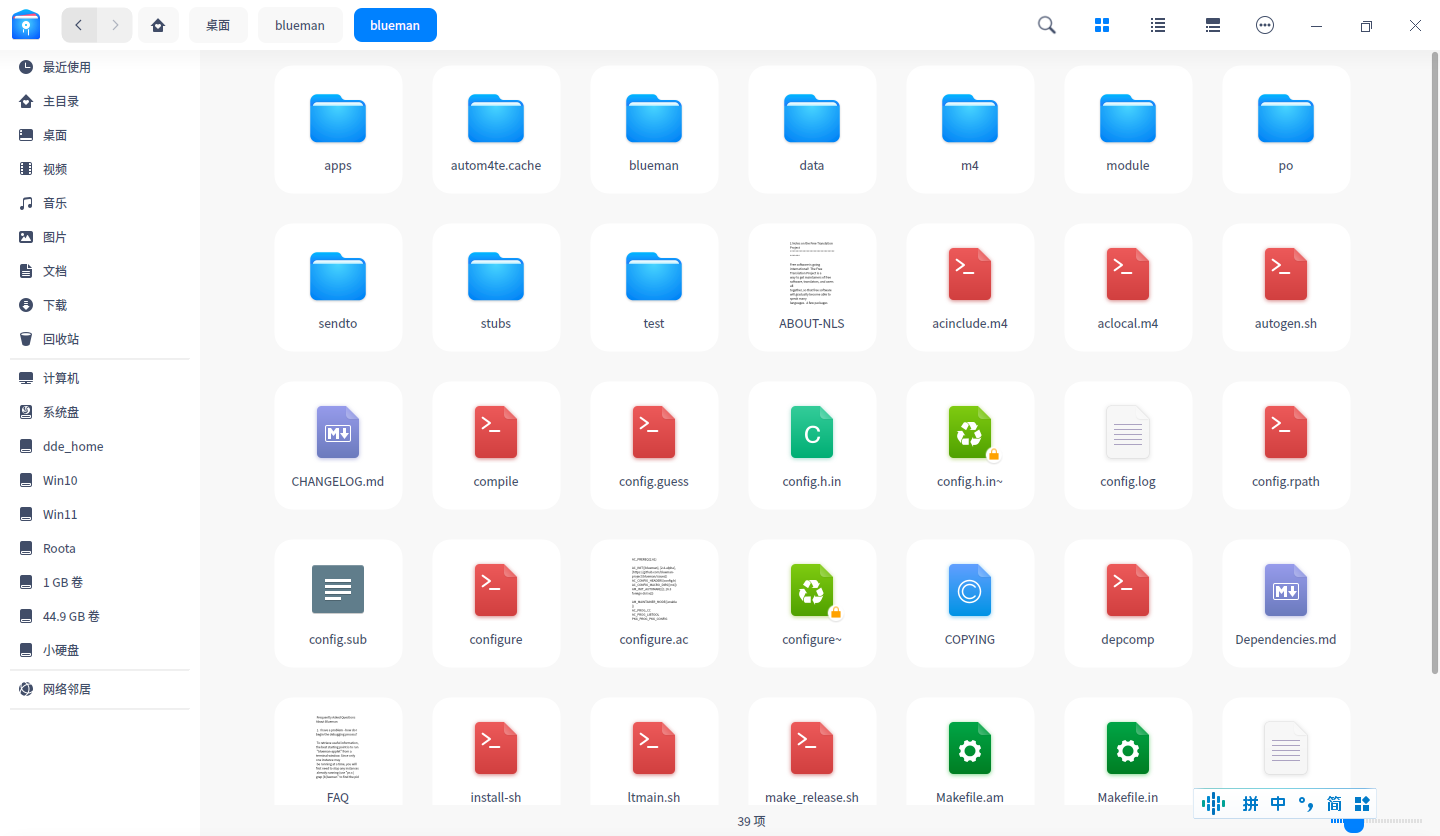Open the more options menu
Screen dimensions: 1440x836
[1265, 25]
